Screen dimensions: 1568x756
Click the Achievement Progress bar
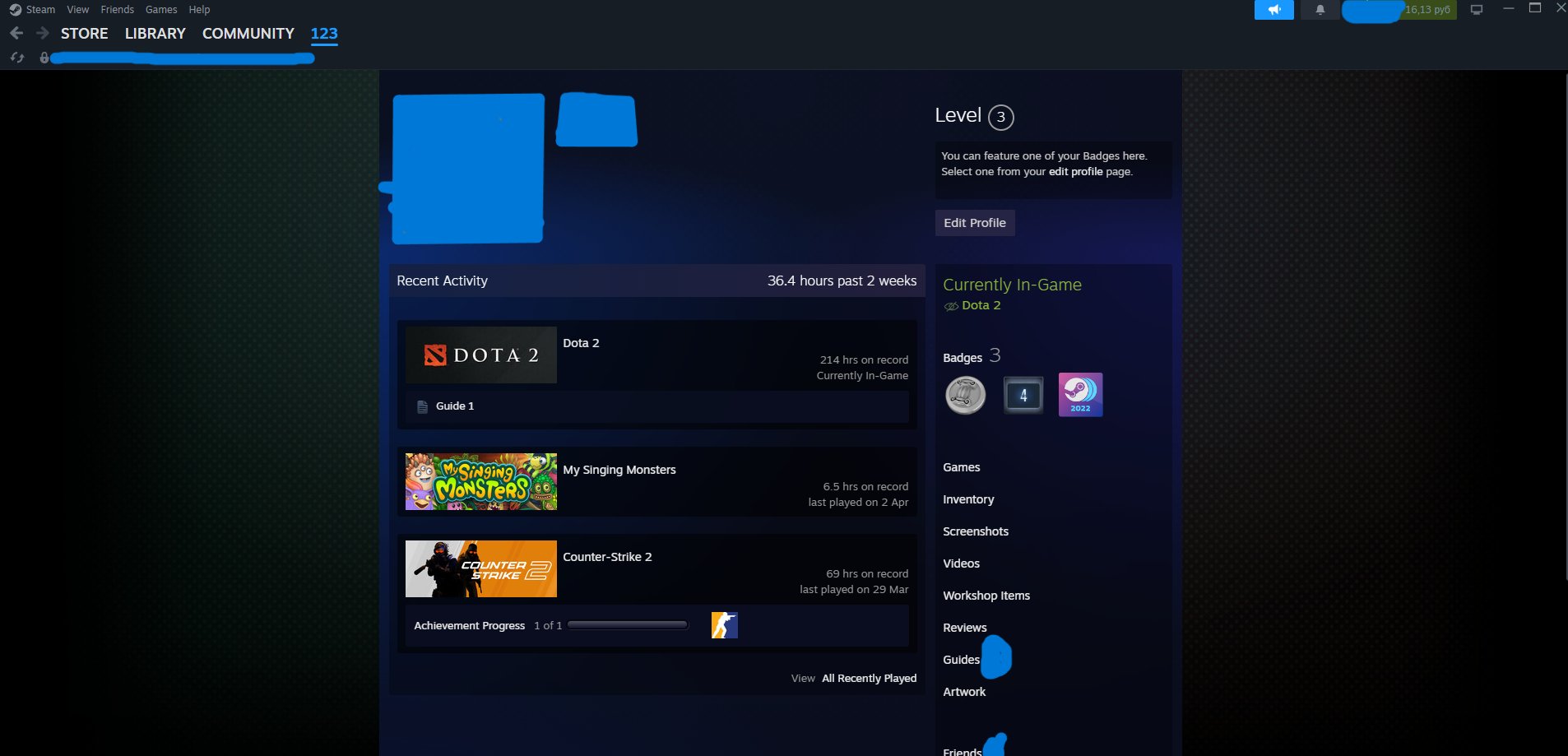[x=628, y=625]
